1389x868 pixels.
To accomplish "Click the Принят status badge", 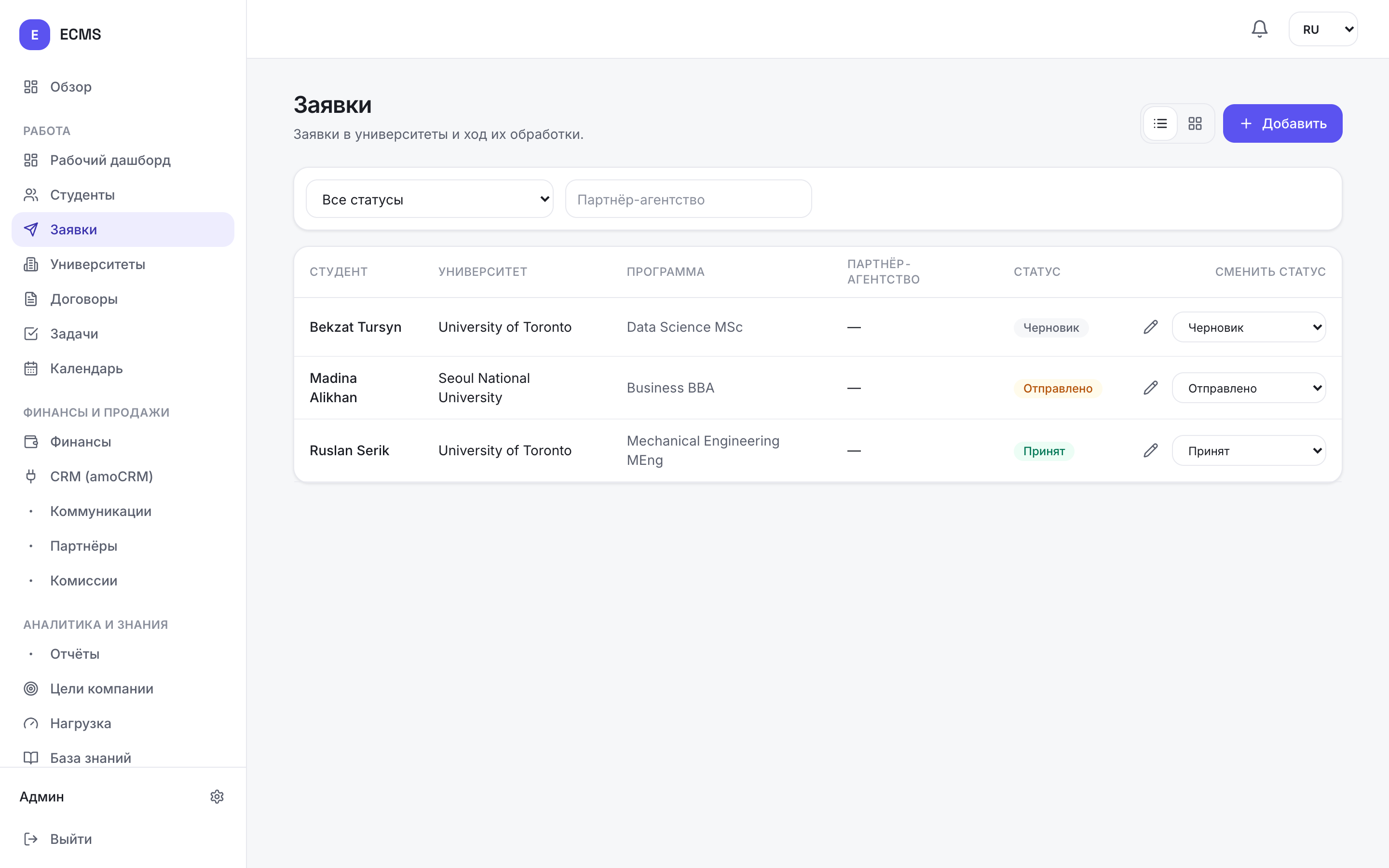I will (x=1044, y=451).
